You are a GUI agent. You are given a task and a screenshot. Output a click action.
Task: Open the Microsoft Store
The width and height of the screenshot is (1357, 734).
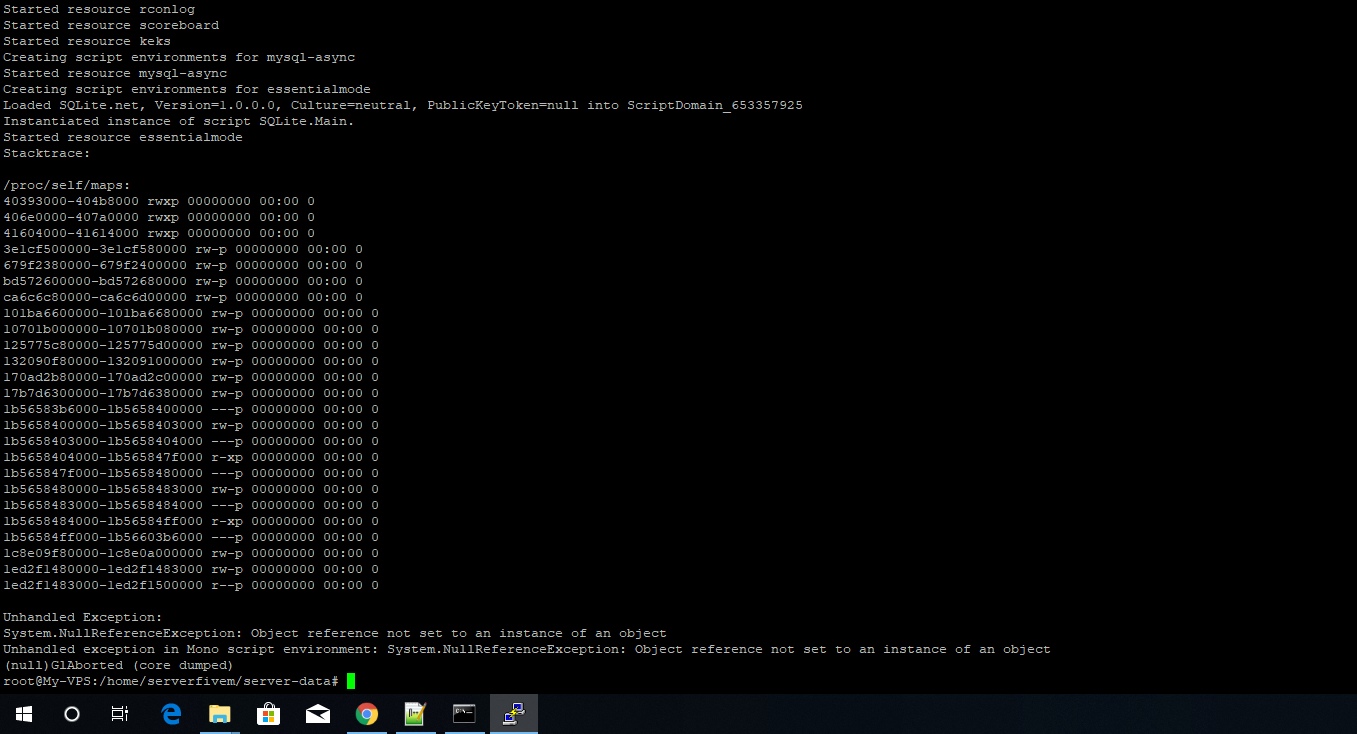point(268,714)
